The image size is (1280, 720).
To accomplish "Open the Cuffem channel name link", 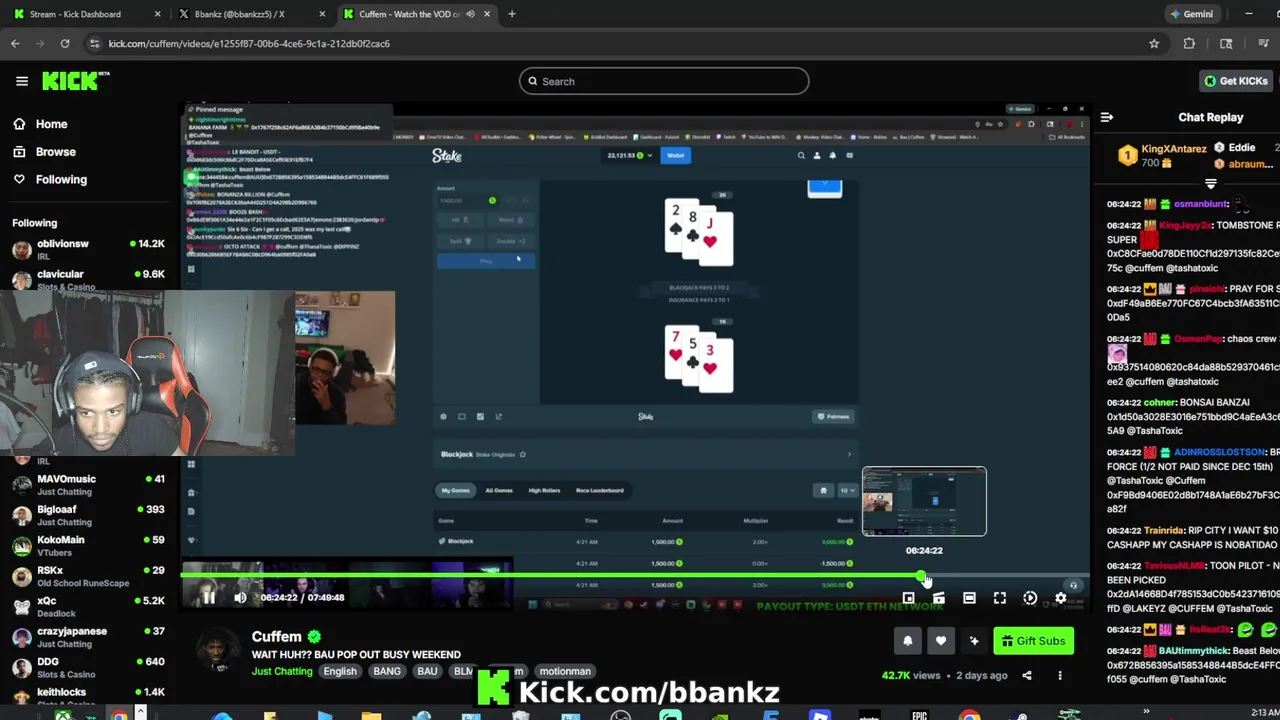I will click(x=276, y=636).
